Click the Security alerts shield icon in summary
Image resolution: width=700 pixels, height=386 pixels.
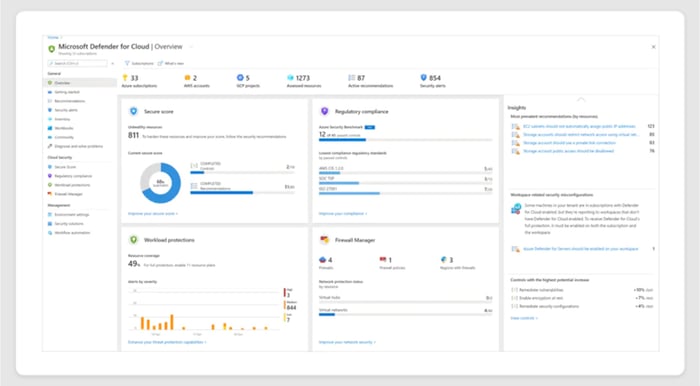tap(424, 78)
